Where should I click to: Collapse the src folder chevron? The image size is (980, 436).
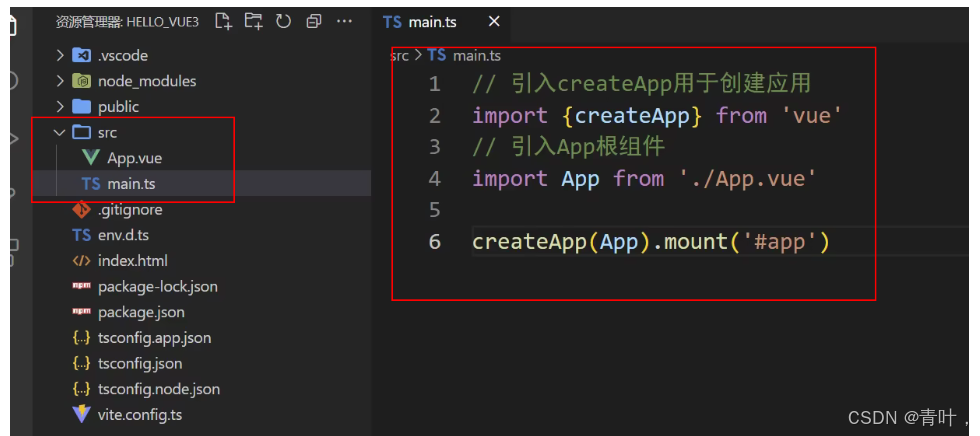pos(60,132)
